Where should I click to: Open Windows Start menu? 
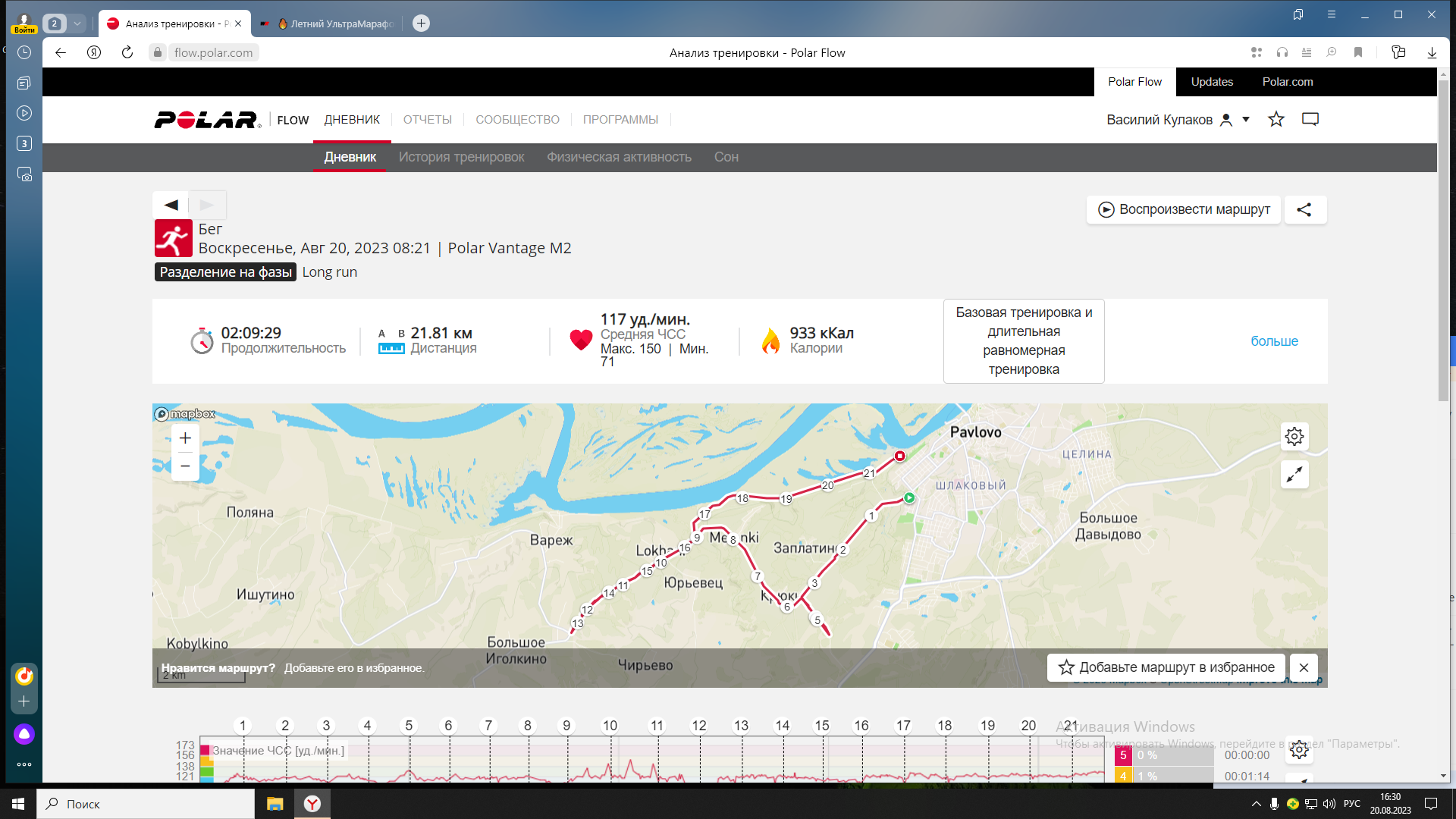18,804
